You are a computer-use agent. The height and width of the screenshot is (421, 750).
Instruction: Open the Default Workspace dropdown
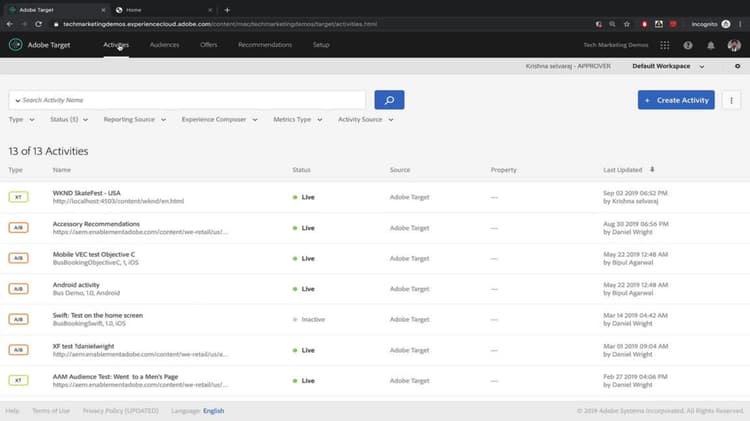[x=668, y=66]
